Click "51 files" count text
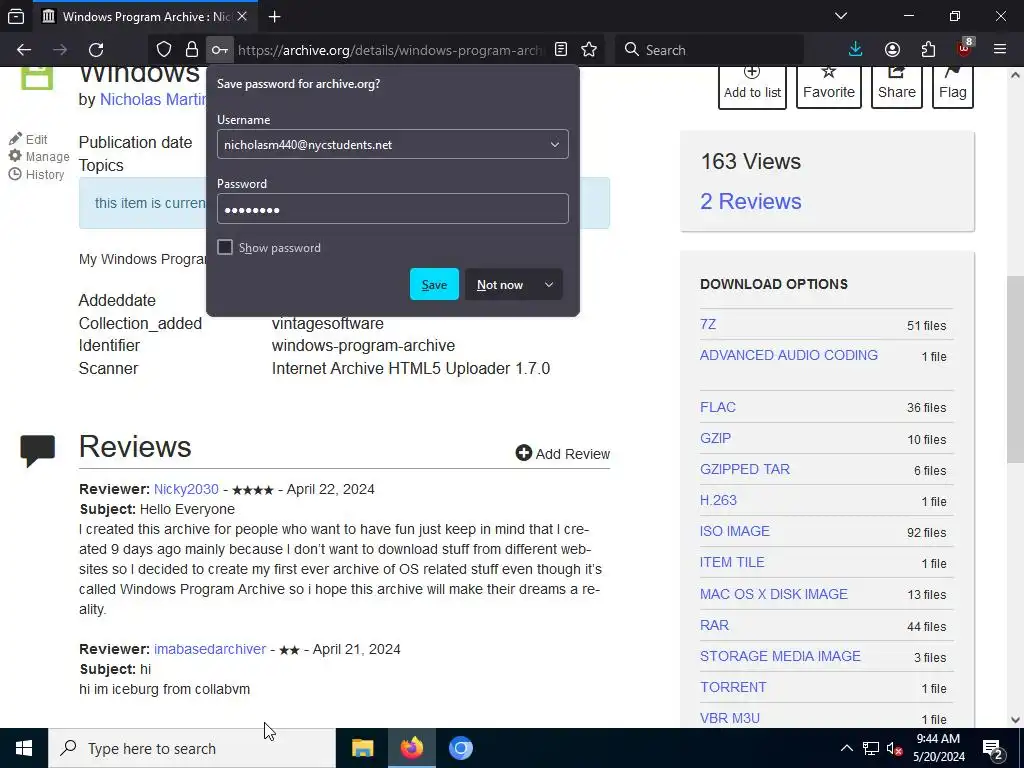Screen dimensions: 1024x768 point(926,325)
